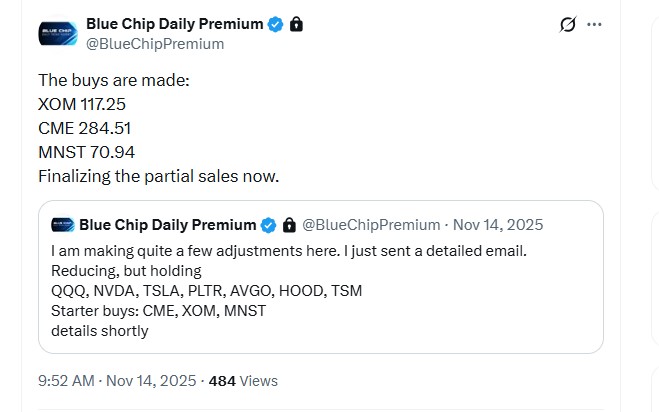Click the @BlueChipPremium handle in the quoted post
This screenshot has width=659, height=412.
click(370, 224)
